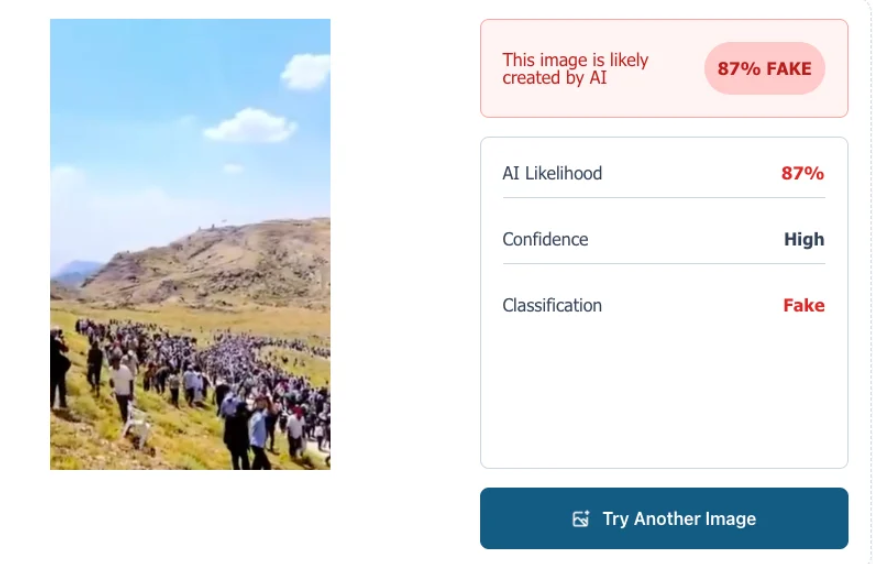The image size is (873, 564).
Task: Click the Confidence row label
Action: 545,239
